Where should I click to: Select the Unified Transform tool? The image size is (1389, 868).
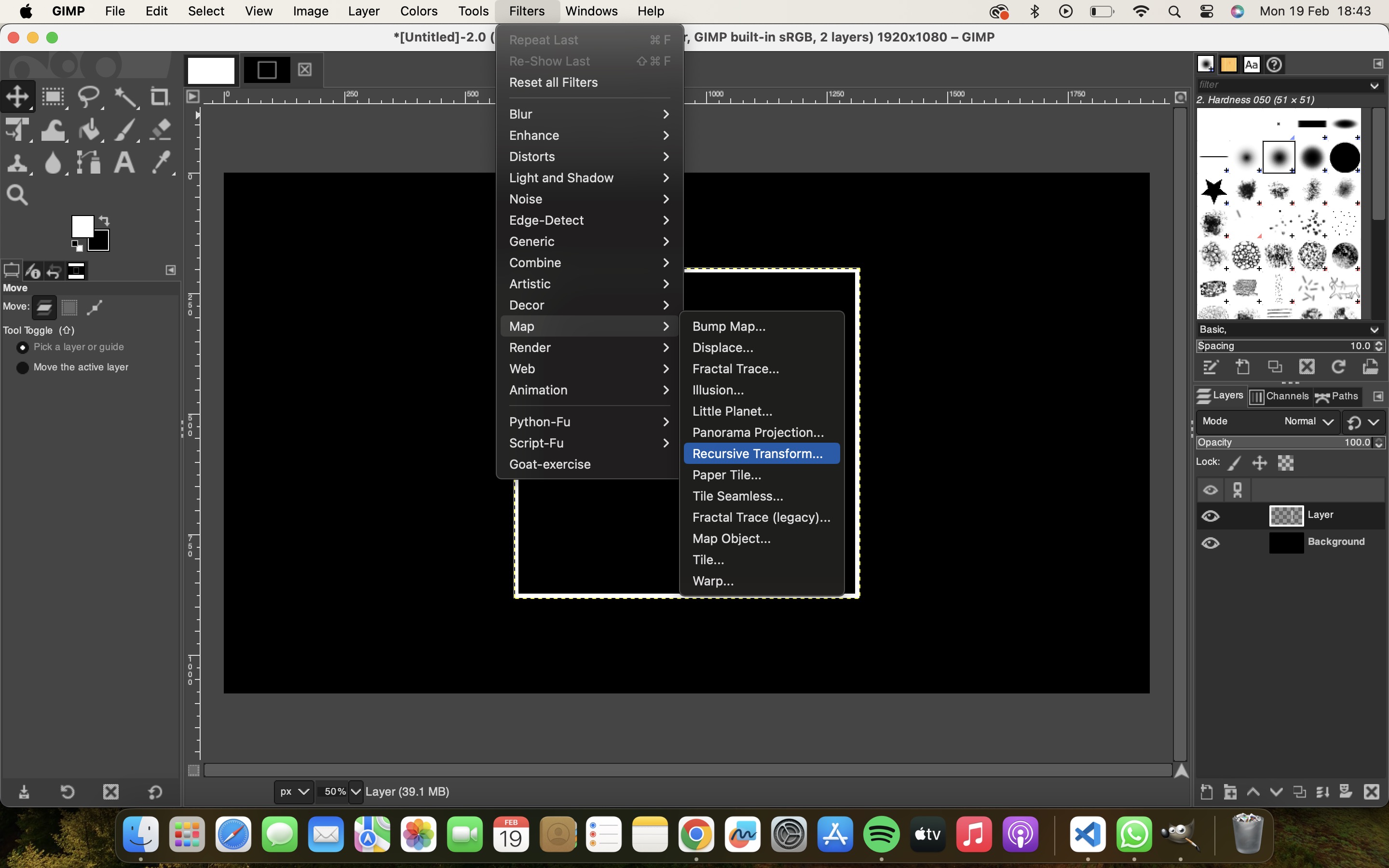[x=18, y=130]
